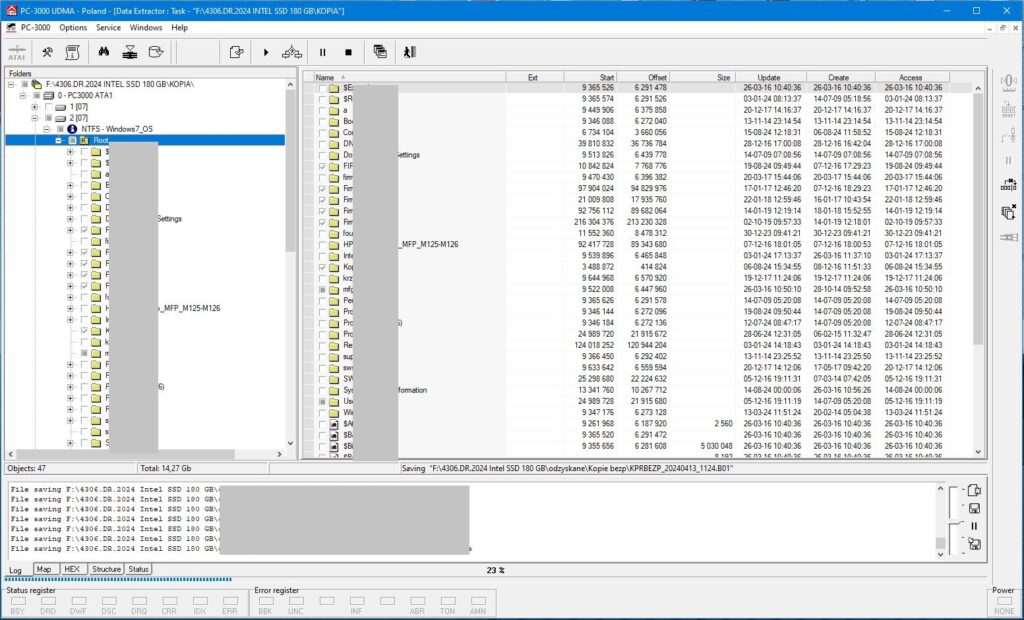Toggle checkbox for row with start 9 365 526
This screenshot has height=620, width=1024.
tap(323, 88)
